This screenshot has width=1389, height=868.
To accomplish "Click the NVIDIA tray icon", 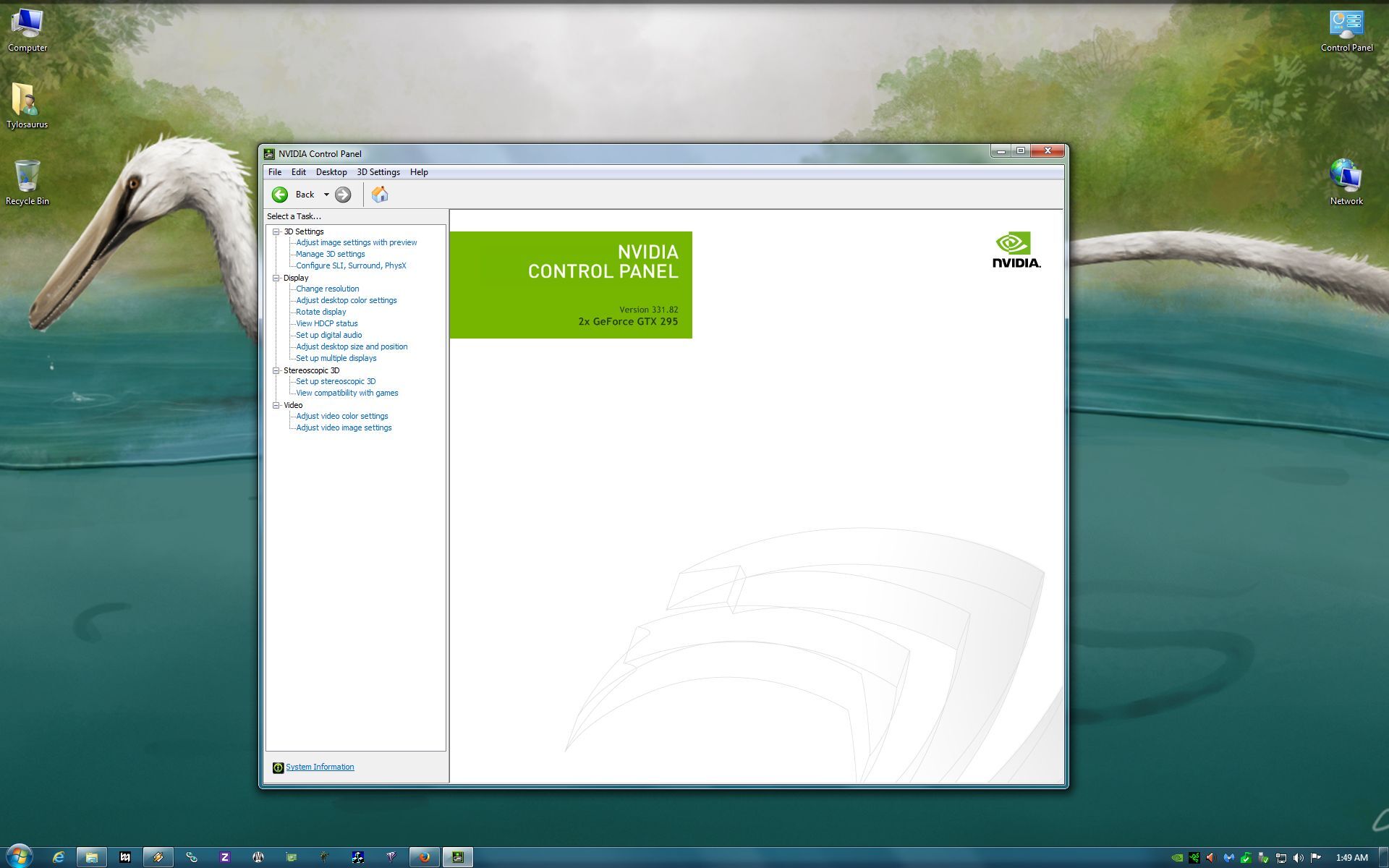I will 1177,858.
